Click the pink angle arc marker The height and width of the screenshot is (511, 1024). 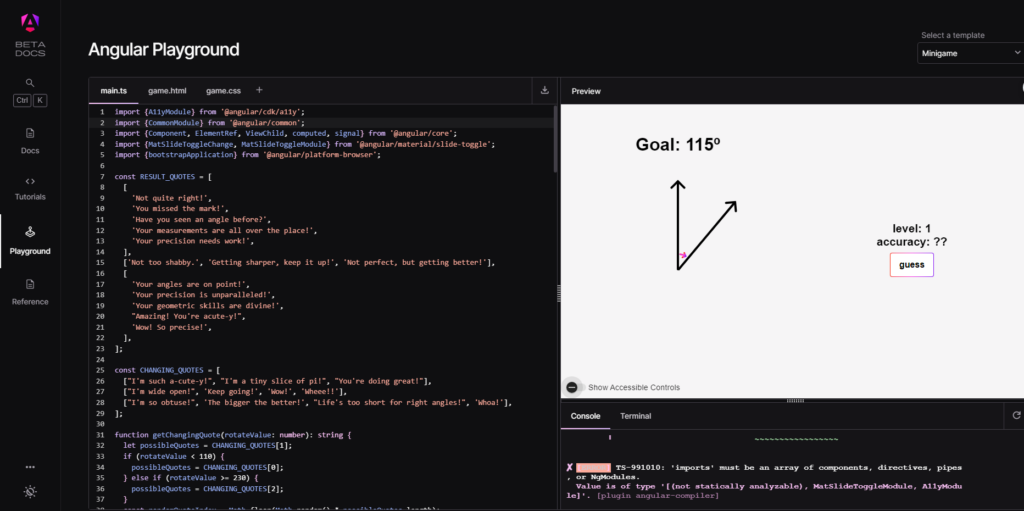(682, 255)
